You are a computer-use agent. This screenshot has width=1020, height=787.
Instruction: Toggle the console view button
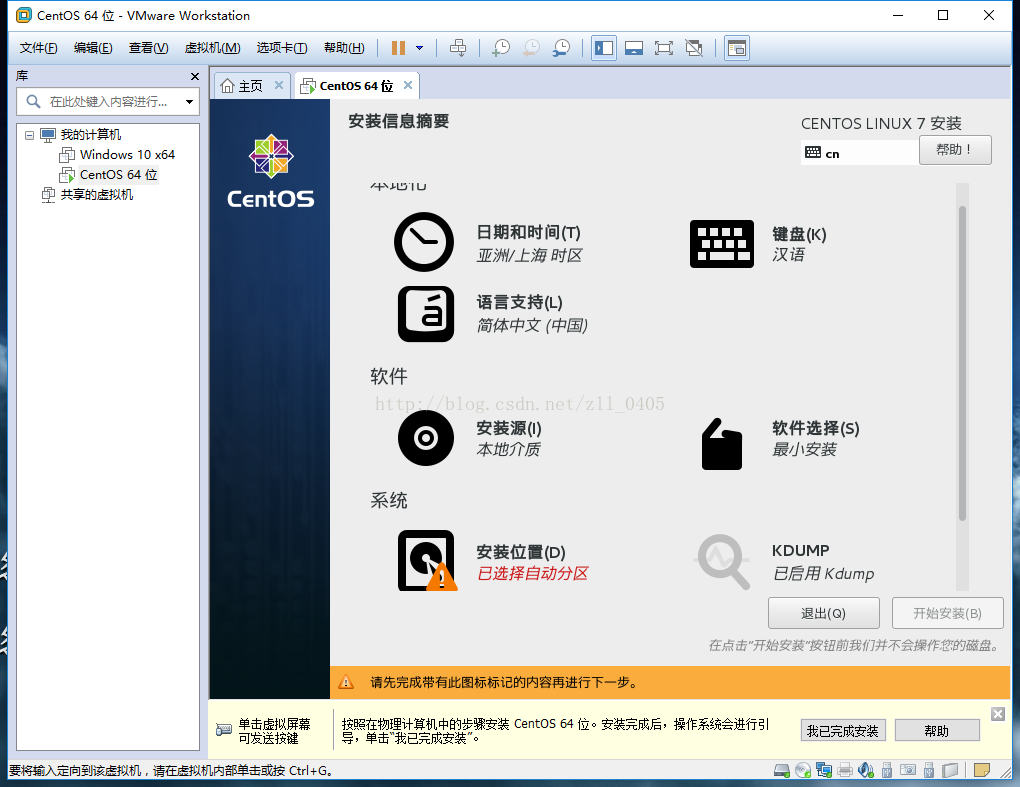[737, 48]
